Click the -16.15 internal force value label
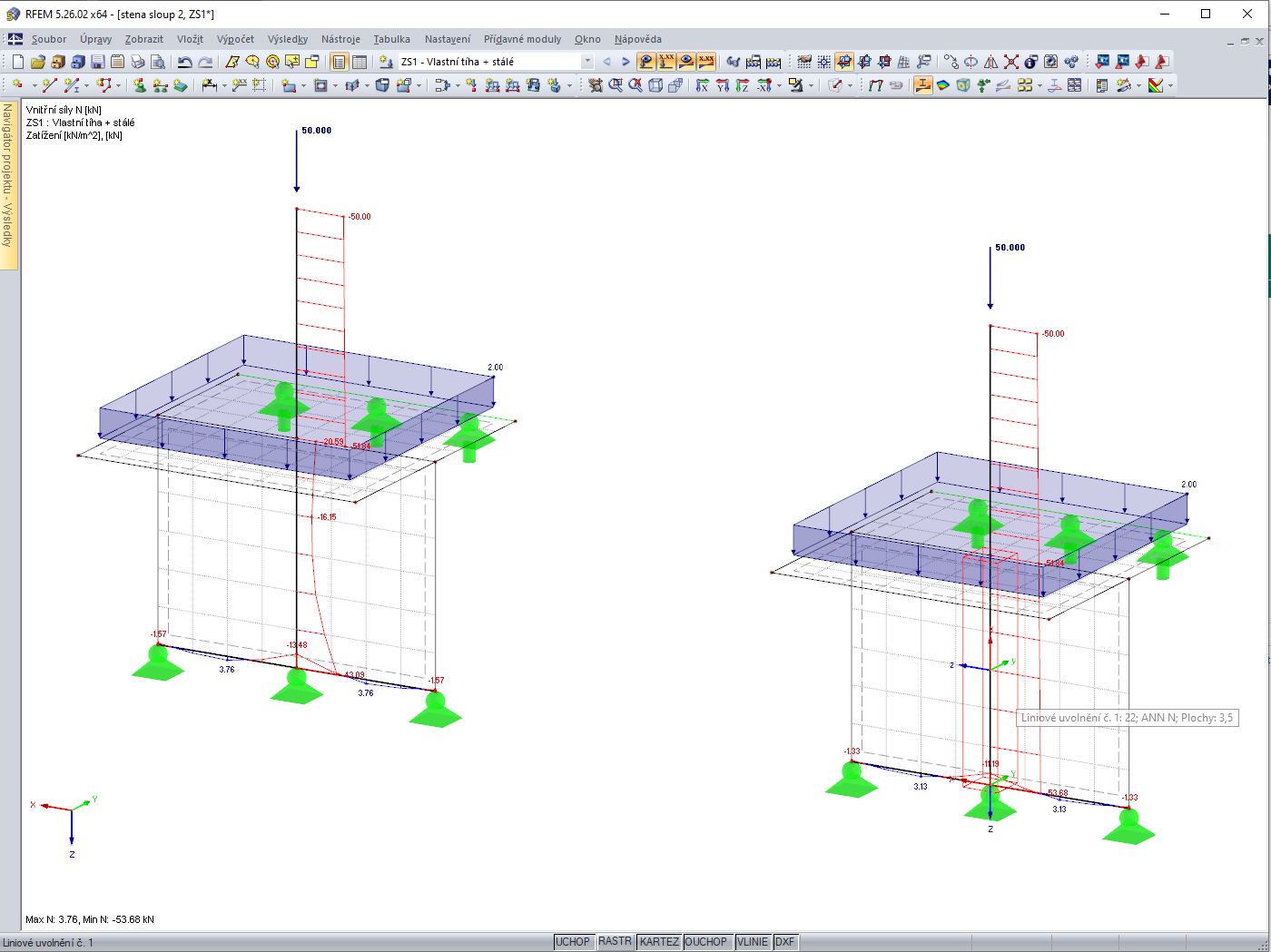The width and height of the screenshot is (1271, 952). pos(327,517)
